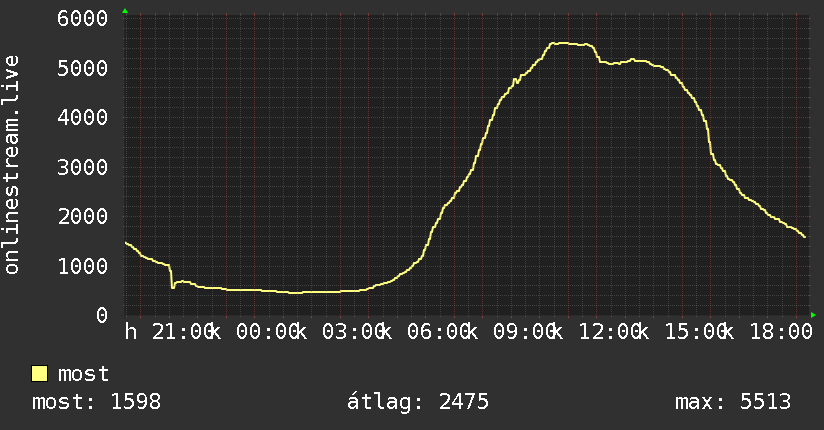This screenshot has height=430, width=824.
Task: Click the 3000 y-axis label
Action: tap(83, 167)
